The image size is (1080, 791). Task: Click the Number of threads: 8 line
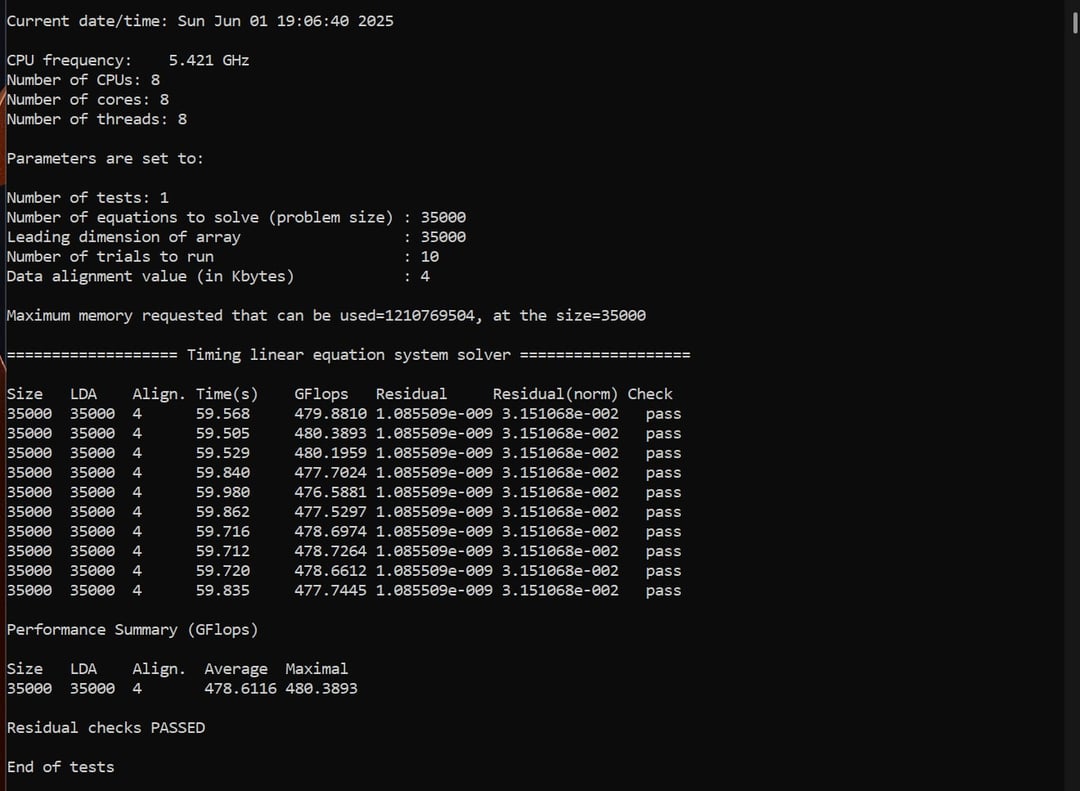coord(97,119)
